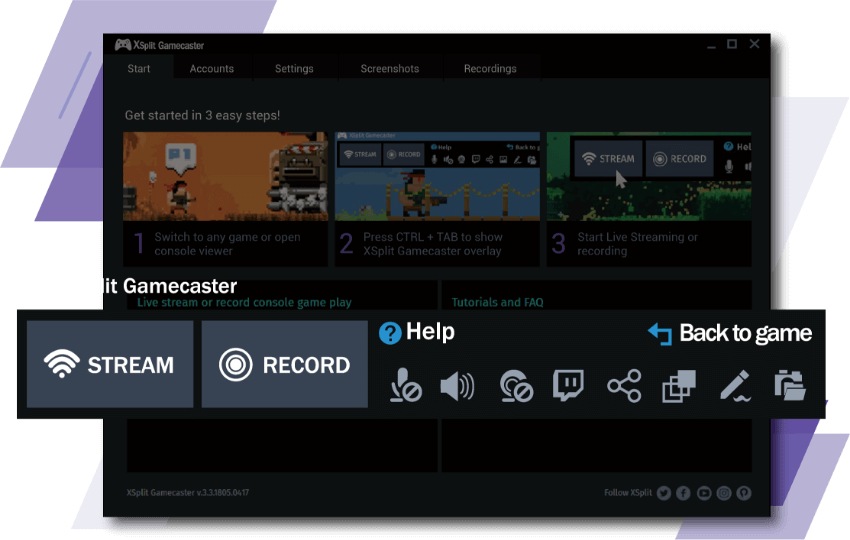The image size is (850, 540).
Task: Switch to the Start tab
Action: (x=139, y=68)
